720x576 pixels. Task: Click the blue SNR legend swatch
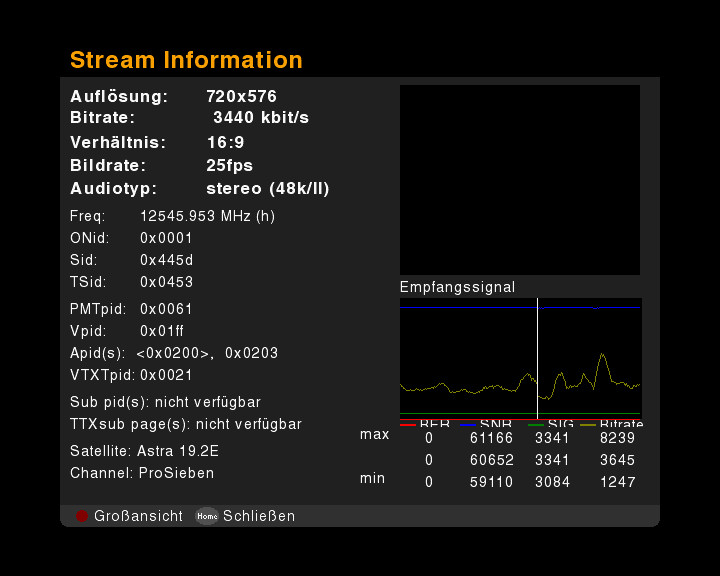point(467,425)
